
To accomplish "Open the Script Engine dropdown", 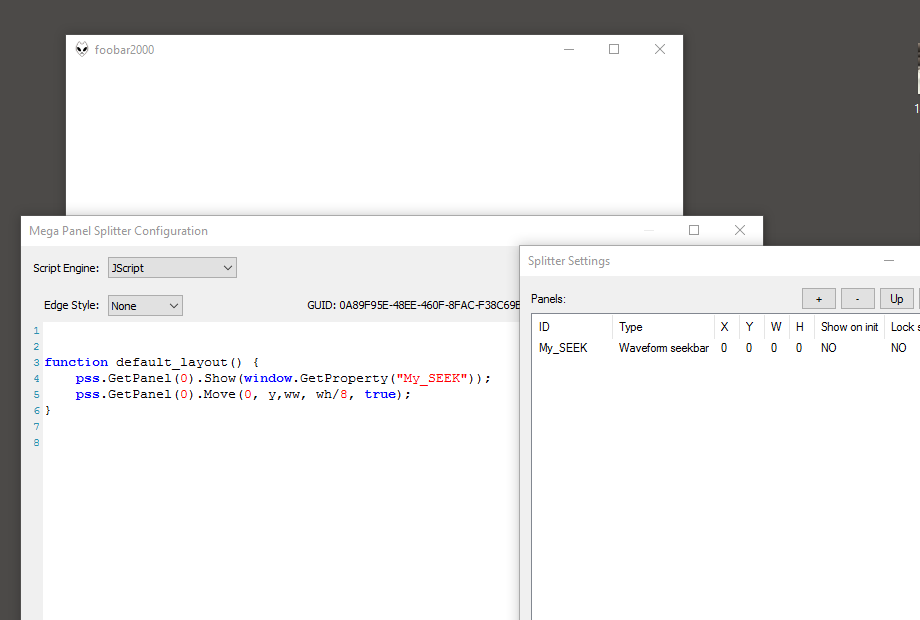I will point(172,268).
